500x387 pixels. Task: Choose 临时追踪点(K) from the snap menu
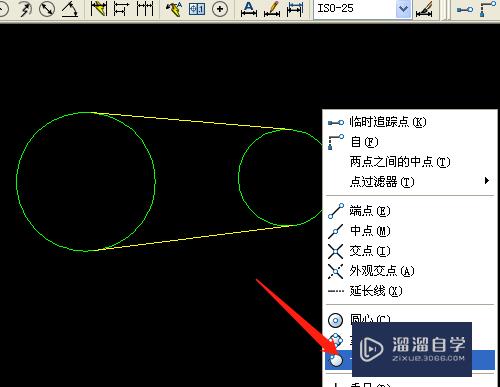tap(410, 122)
